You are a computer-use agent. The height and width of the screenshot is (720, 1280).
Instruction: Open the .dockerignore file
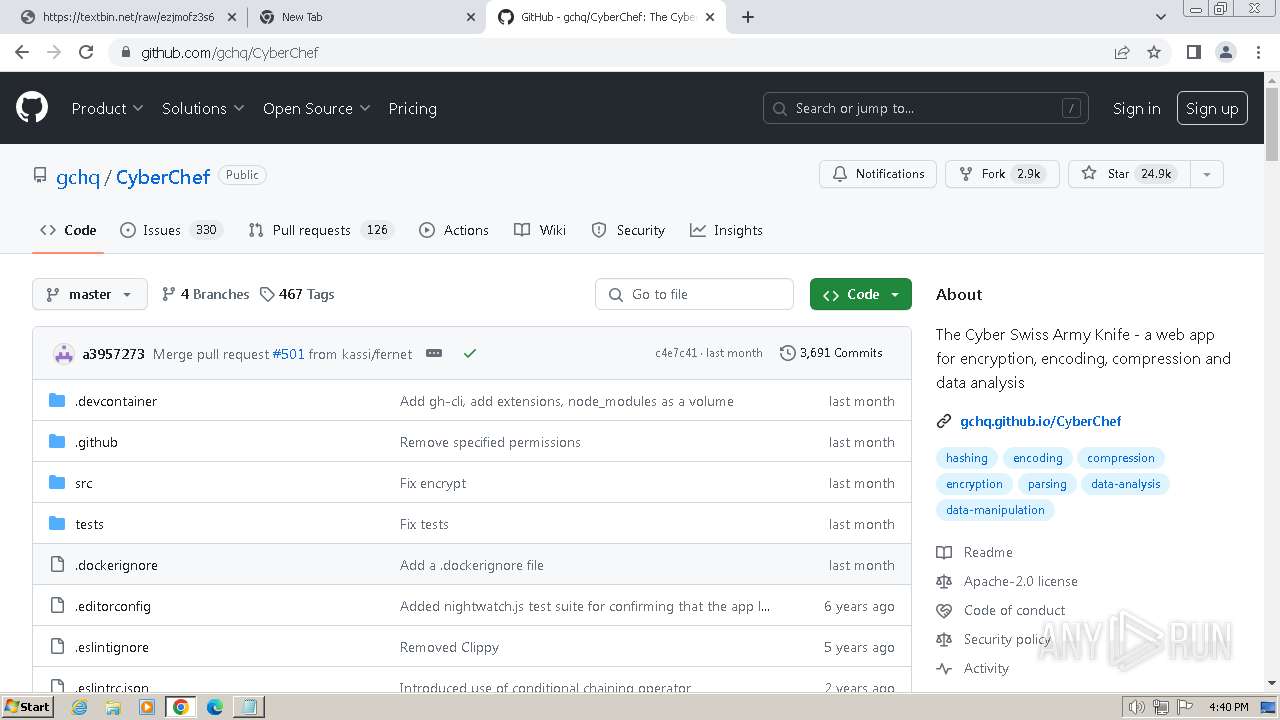tap(116, 565)
